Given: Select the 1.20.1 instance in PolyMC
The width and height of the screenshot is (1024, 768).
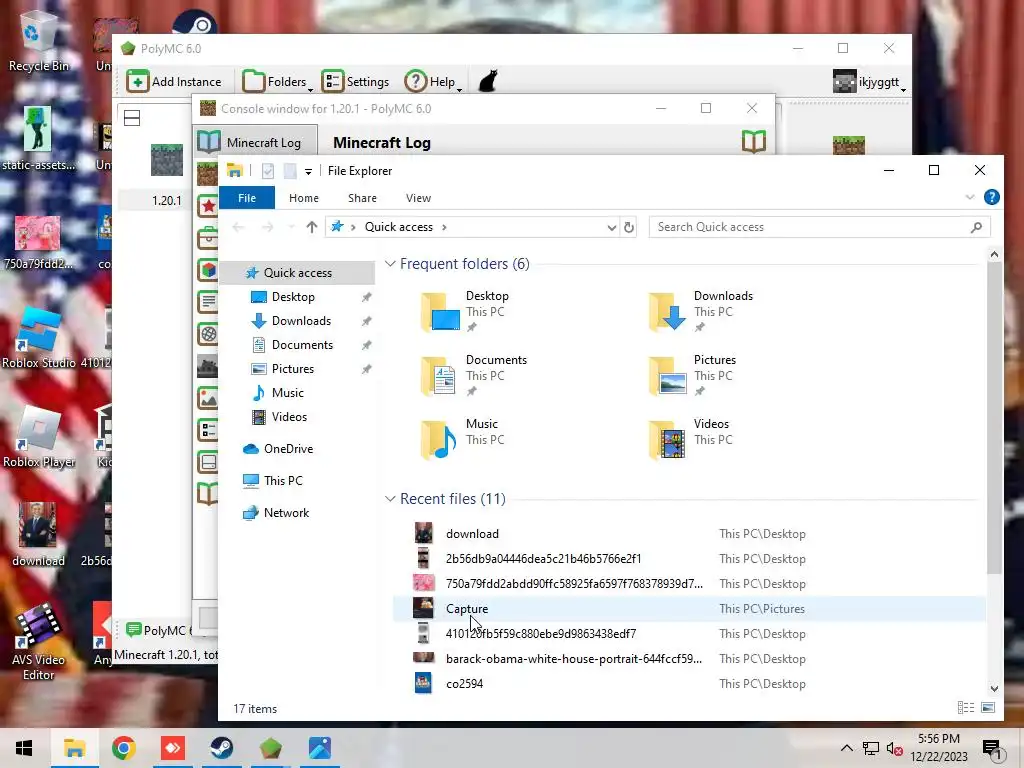Looking at the screenshot, I should coord(167,175).
